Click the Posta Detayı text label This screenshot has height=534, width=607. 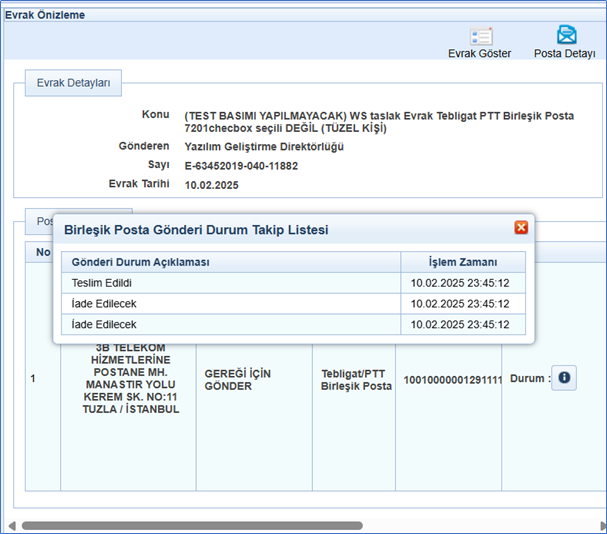565,53
